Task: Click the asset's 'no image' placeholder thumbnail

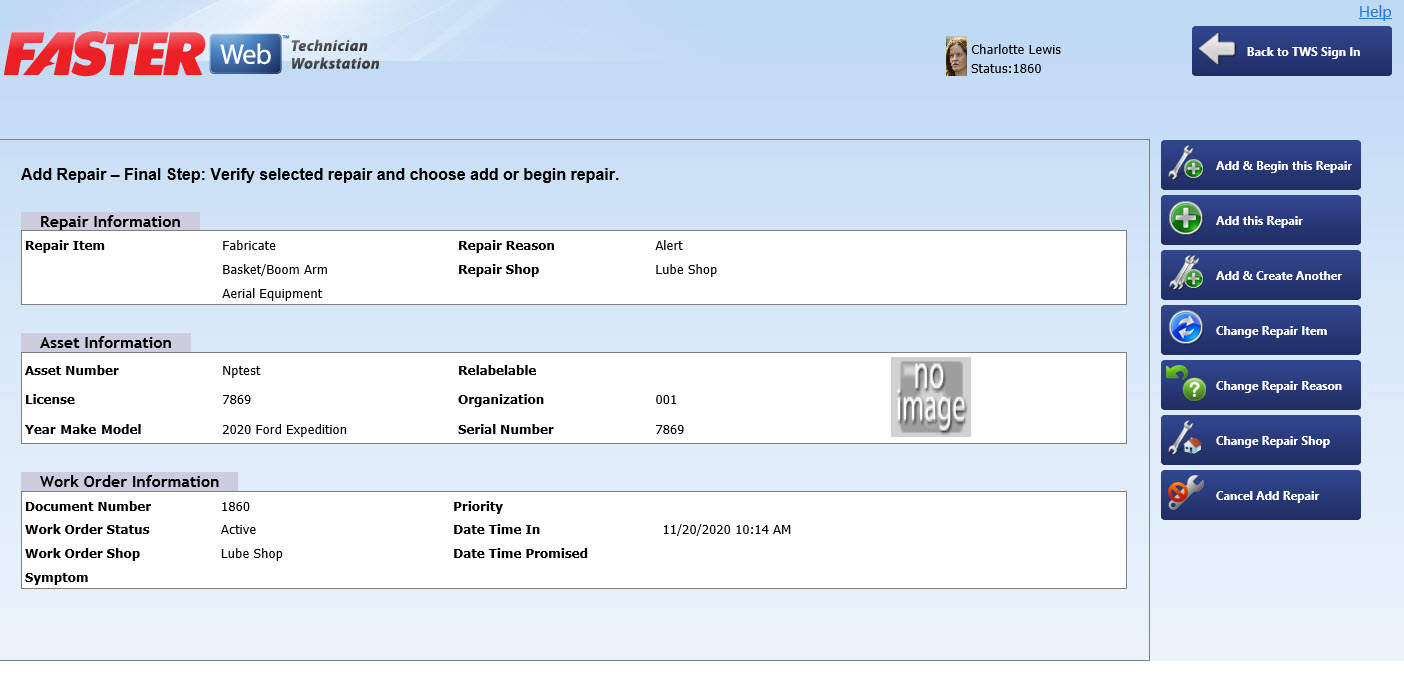Action: [x=930, y=397]
